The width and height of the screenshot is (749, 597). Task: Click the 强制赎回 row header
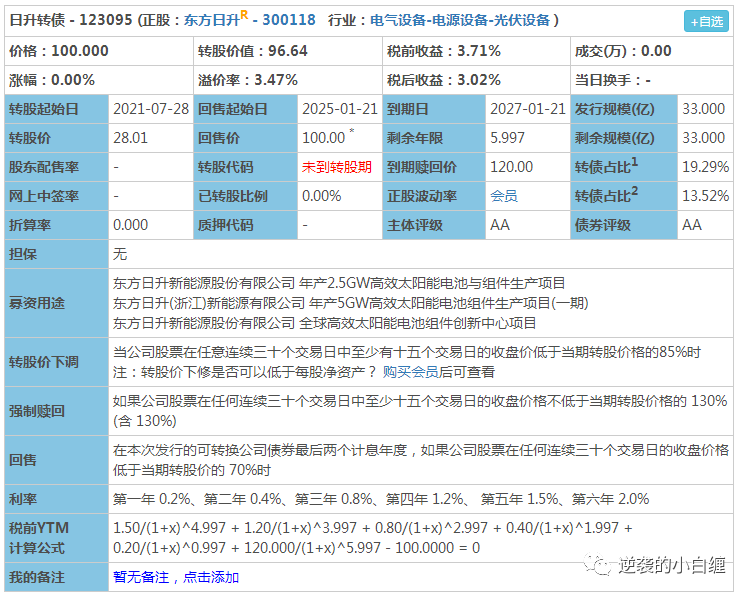(x=56, y=411)
